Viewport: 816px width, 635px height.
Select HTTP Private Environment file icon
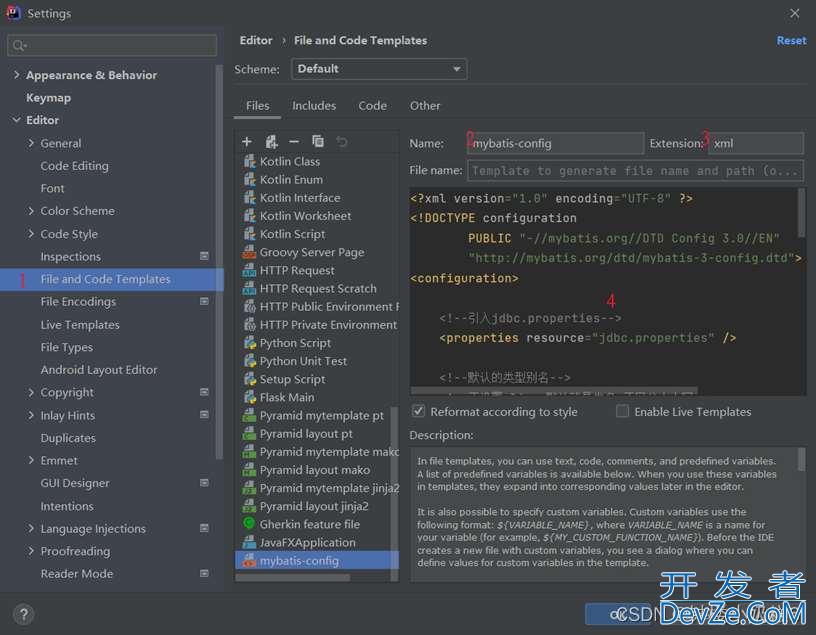(x=250, y=325)
